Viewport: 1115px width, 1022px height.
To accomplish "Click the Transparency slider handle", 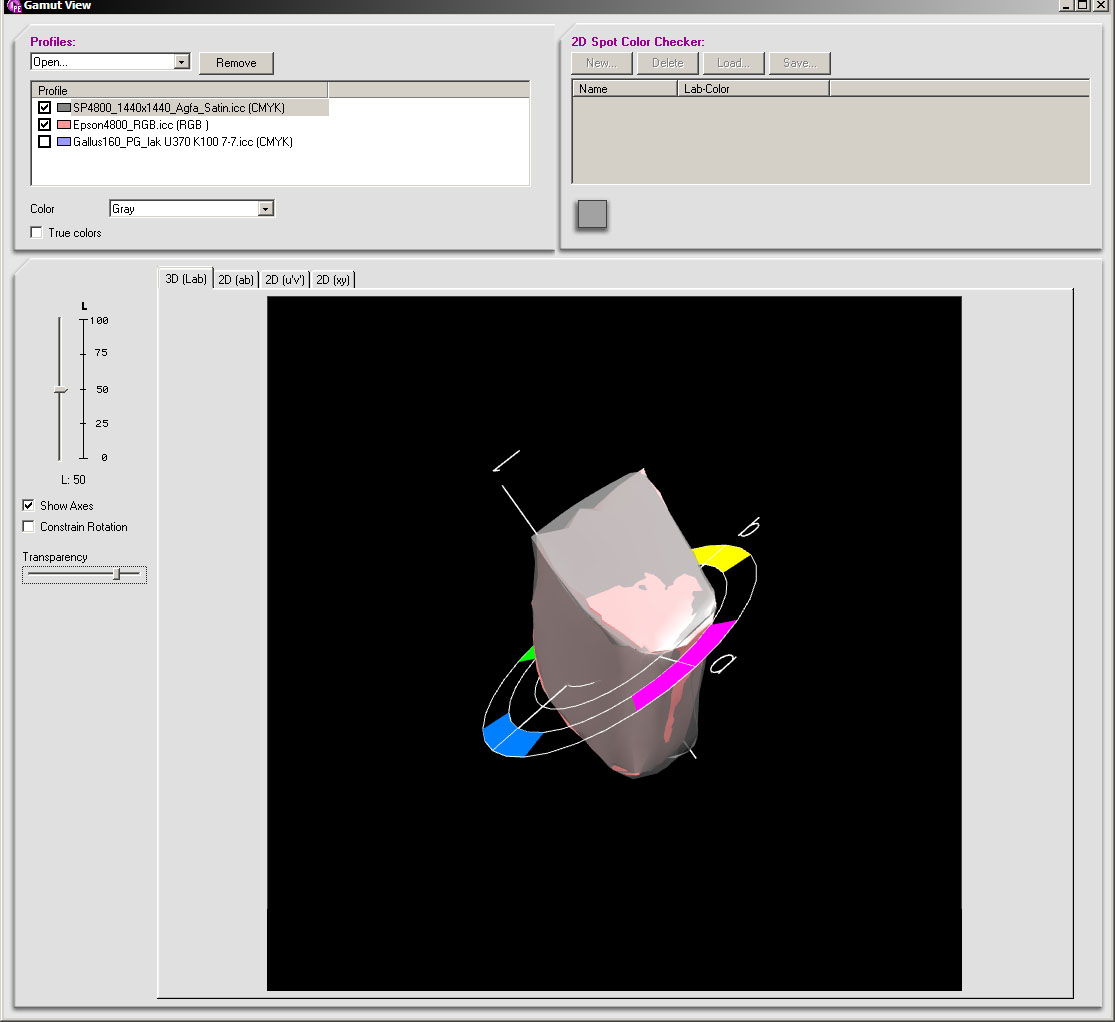I will coord(117,574).
